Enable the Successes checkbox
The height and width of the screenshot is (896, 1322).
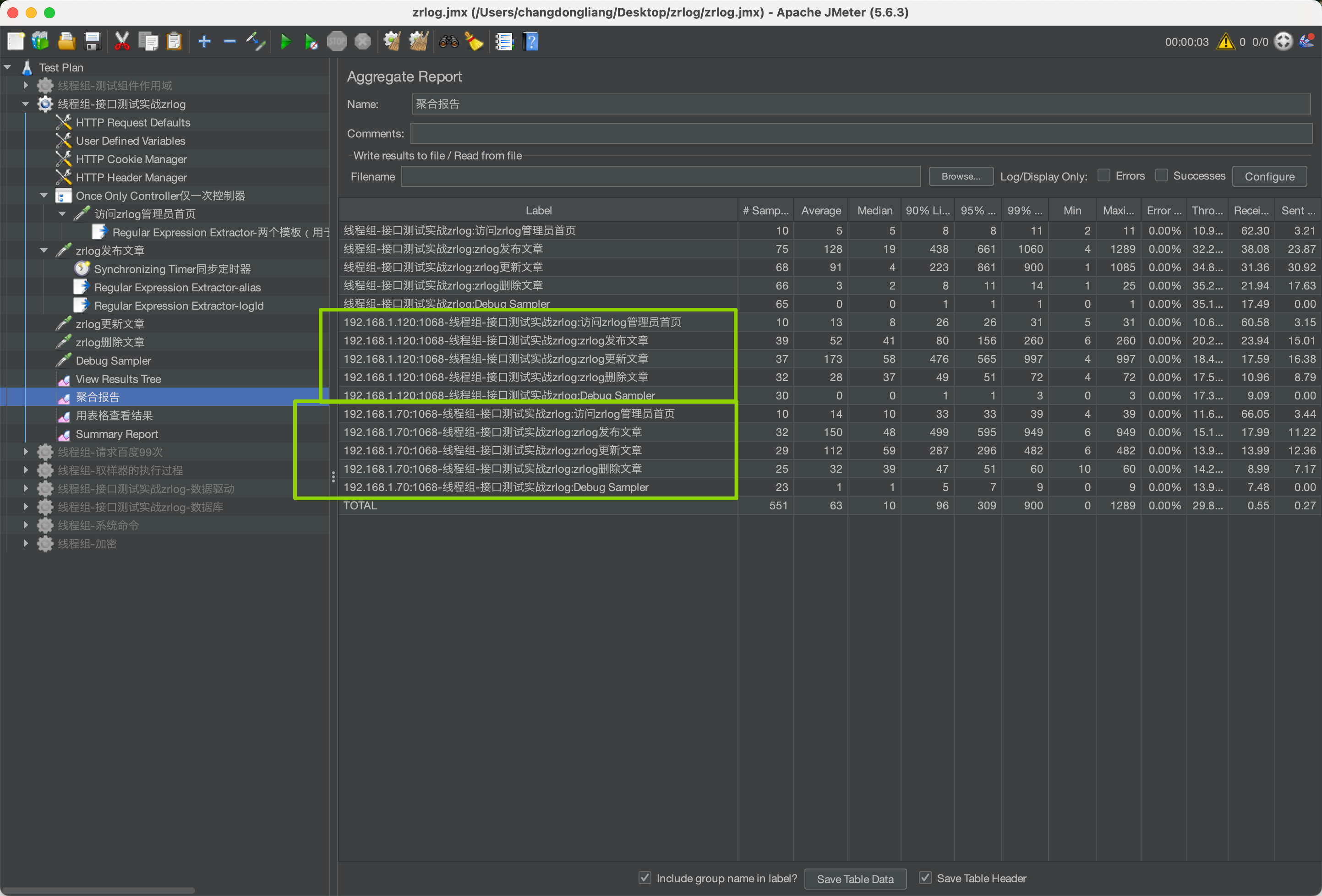point(1161,176)
